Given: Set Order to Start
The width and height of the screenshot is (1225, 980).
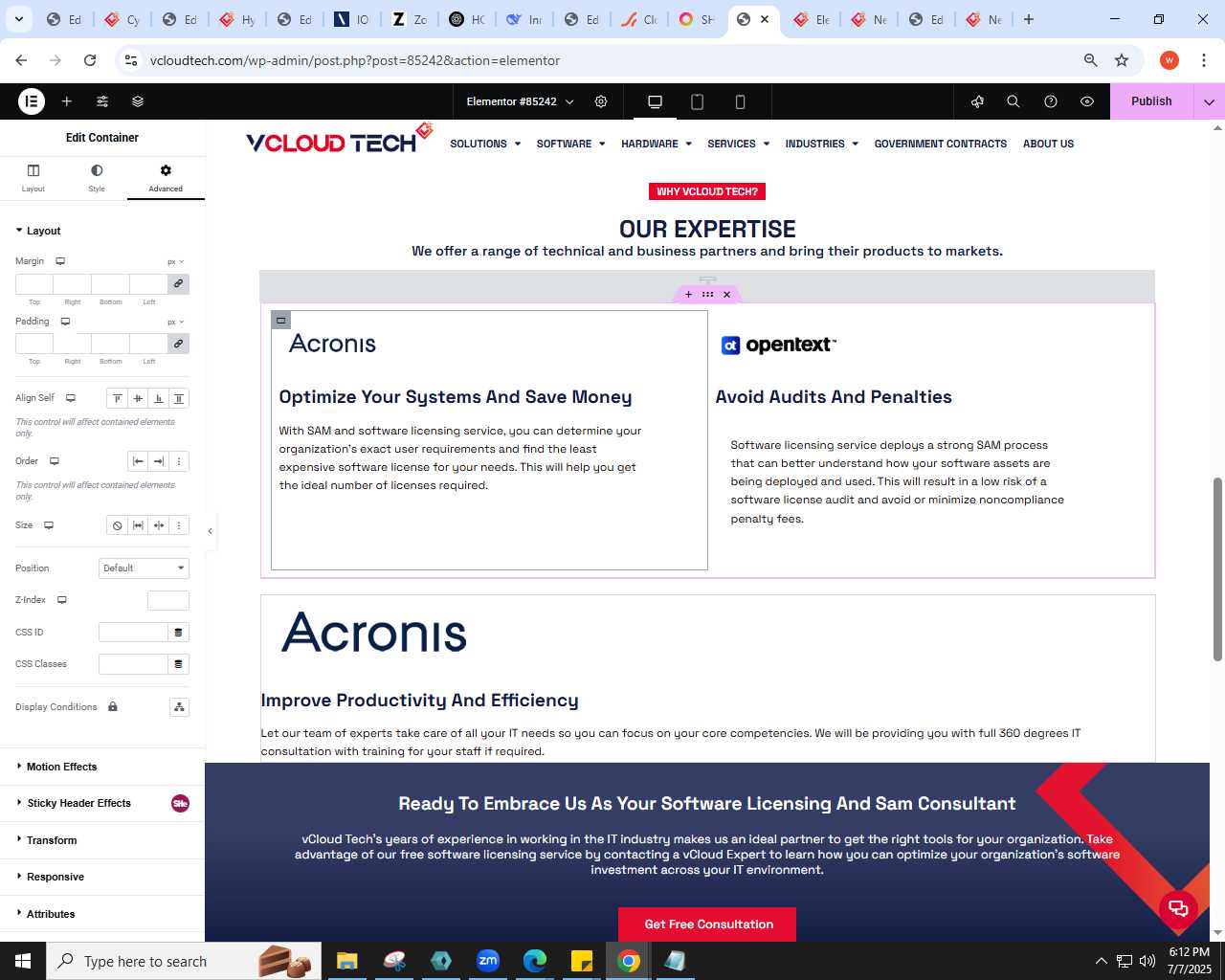Looking at the screenshot, I should pos(138,461).
